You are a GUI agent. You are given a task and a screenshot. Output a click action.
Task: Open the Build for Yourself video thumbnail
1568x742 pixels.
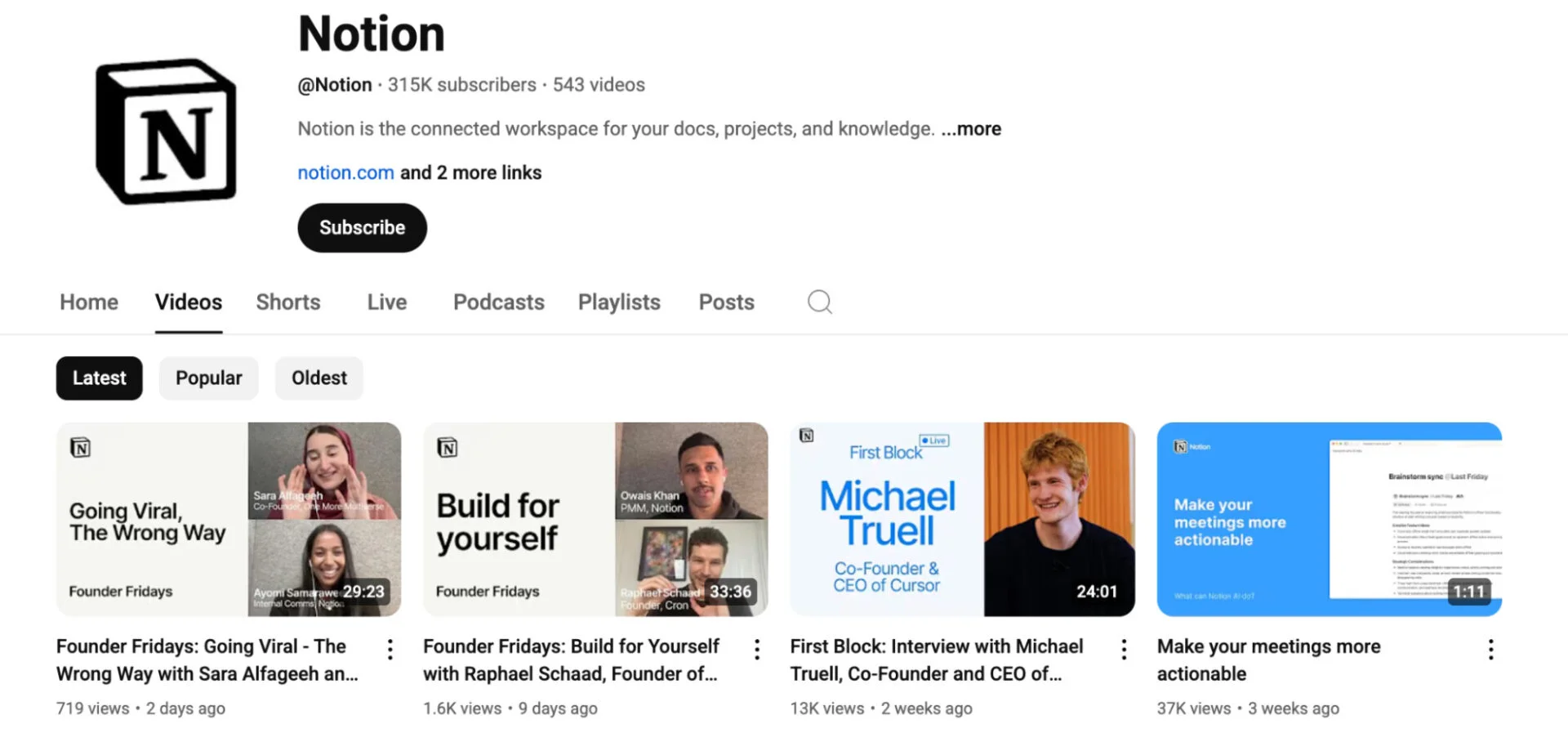pos(595,518)
